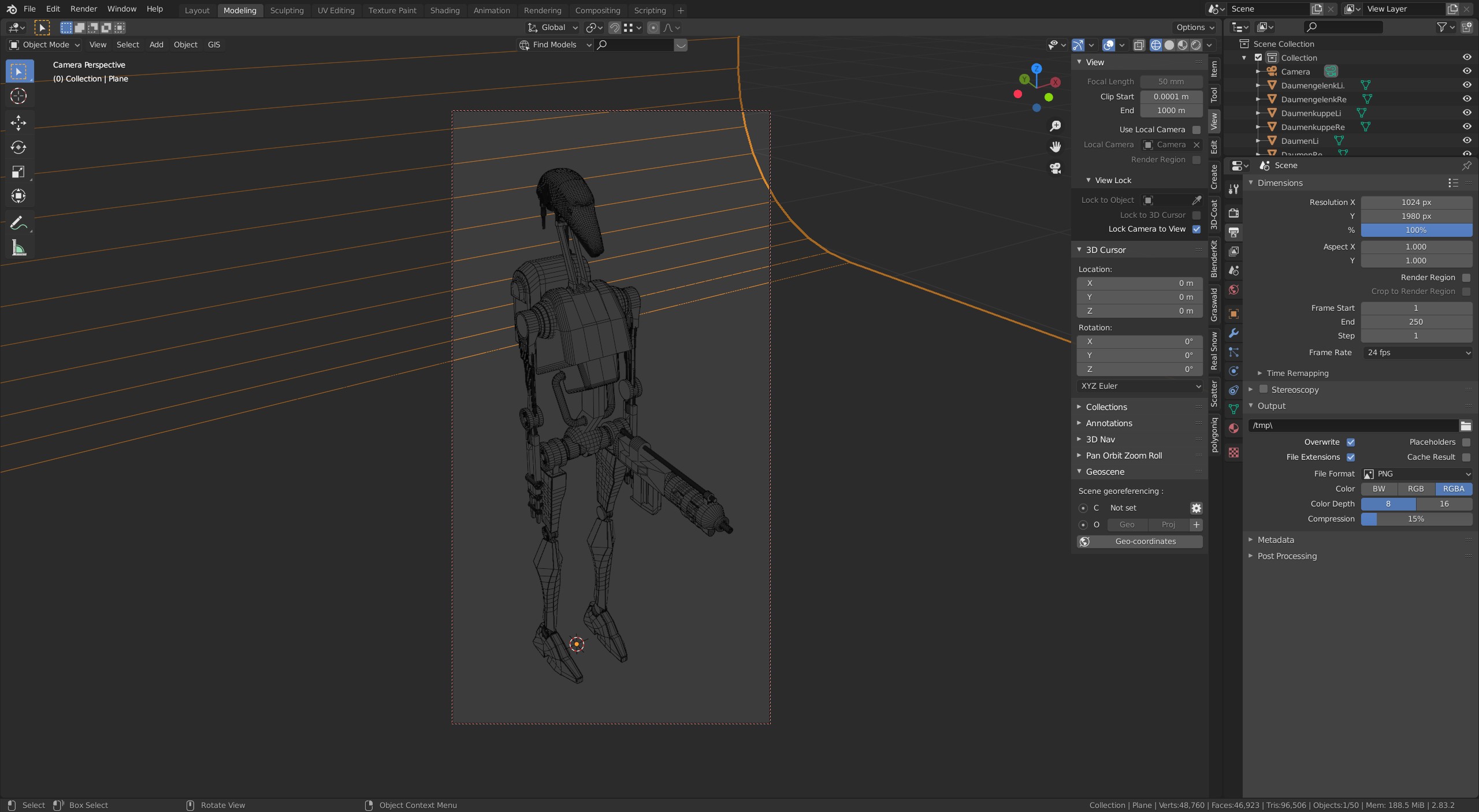Screen dimensions: 1479x812
Task: Hide the DaumenkuppeLi object in viewport
Action: click(x=1466, y=113)
